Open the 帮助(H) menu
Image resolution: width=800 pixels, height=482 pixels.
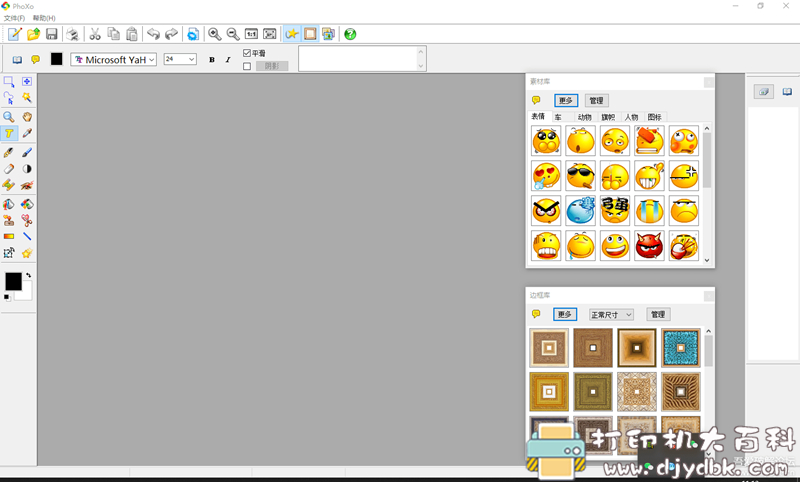click(44, 18)
